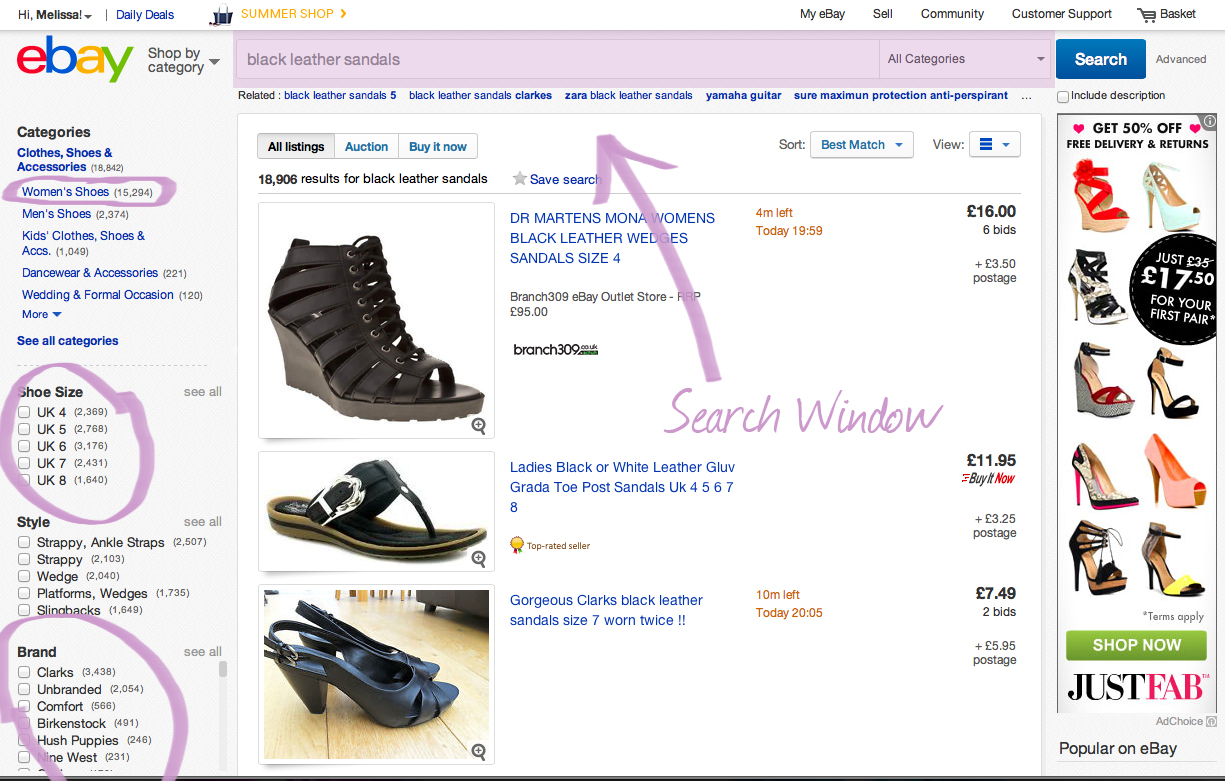Tick the UK 5 shoe size checkbox
Viewport: 1225px width, 781px height.
point(24,430)
